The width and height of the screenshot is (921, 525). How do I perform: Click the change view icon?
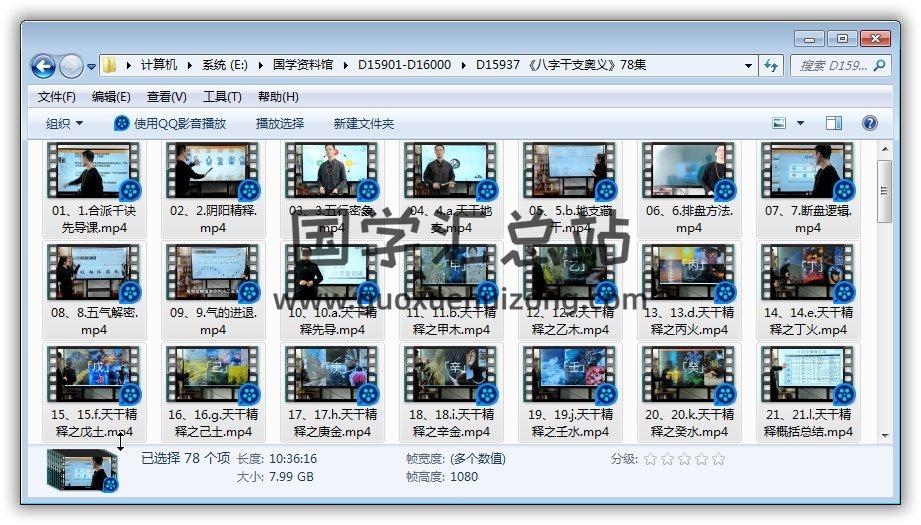(x=780, y=123)
